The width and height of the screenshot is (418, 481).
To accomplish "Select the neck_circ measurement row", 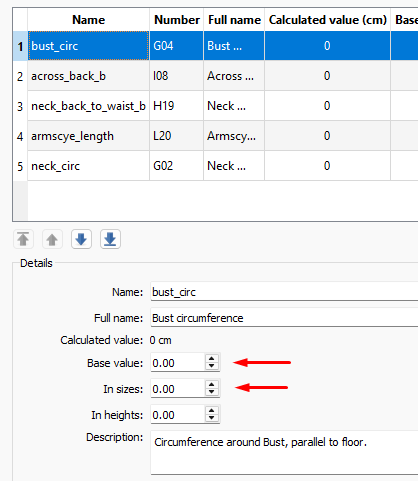I will coord(215,166).
